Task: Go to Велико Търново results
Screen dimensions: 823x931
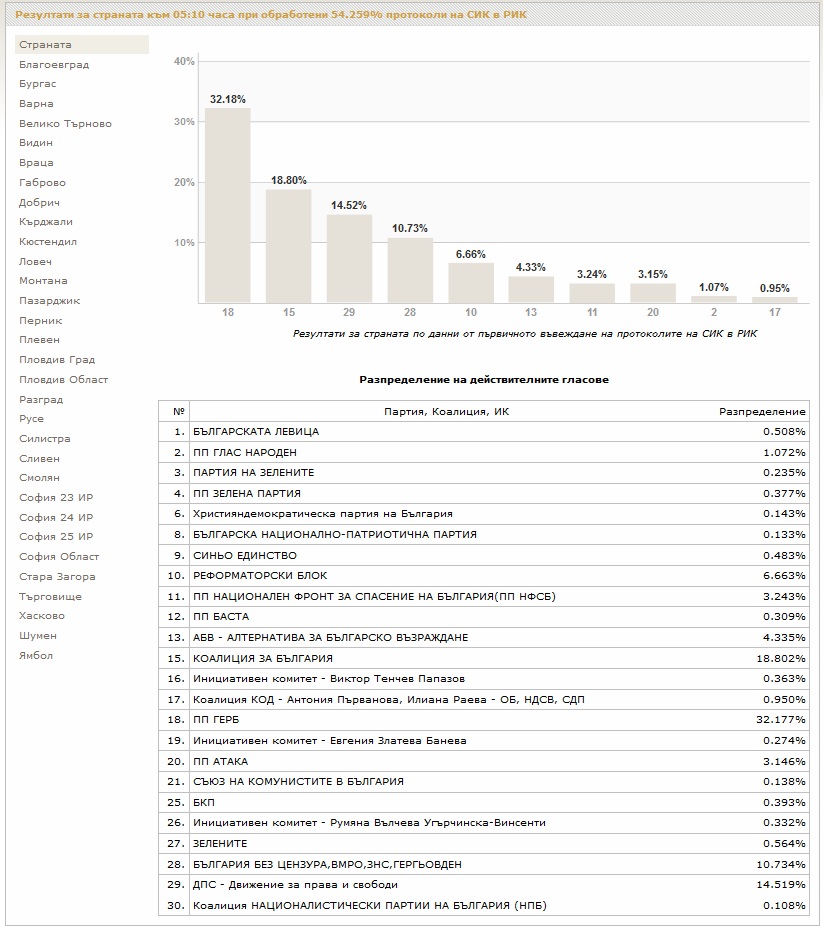Action: (65, 124)
